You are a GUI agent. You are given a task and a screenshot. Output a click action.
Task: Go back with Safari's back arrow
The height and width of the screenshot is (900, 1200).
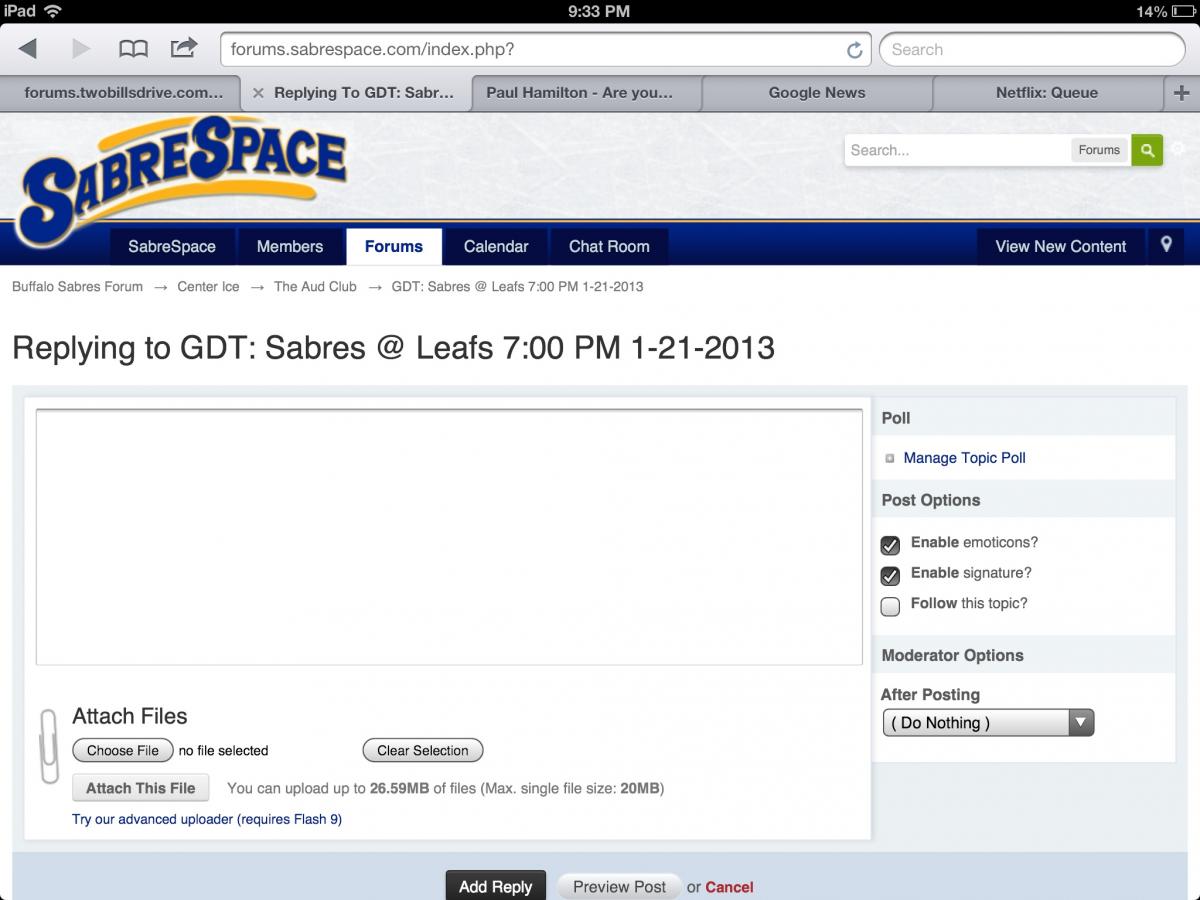[27, 49]
